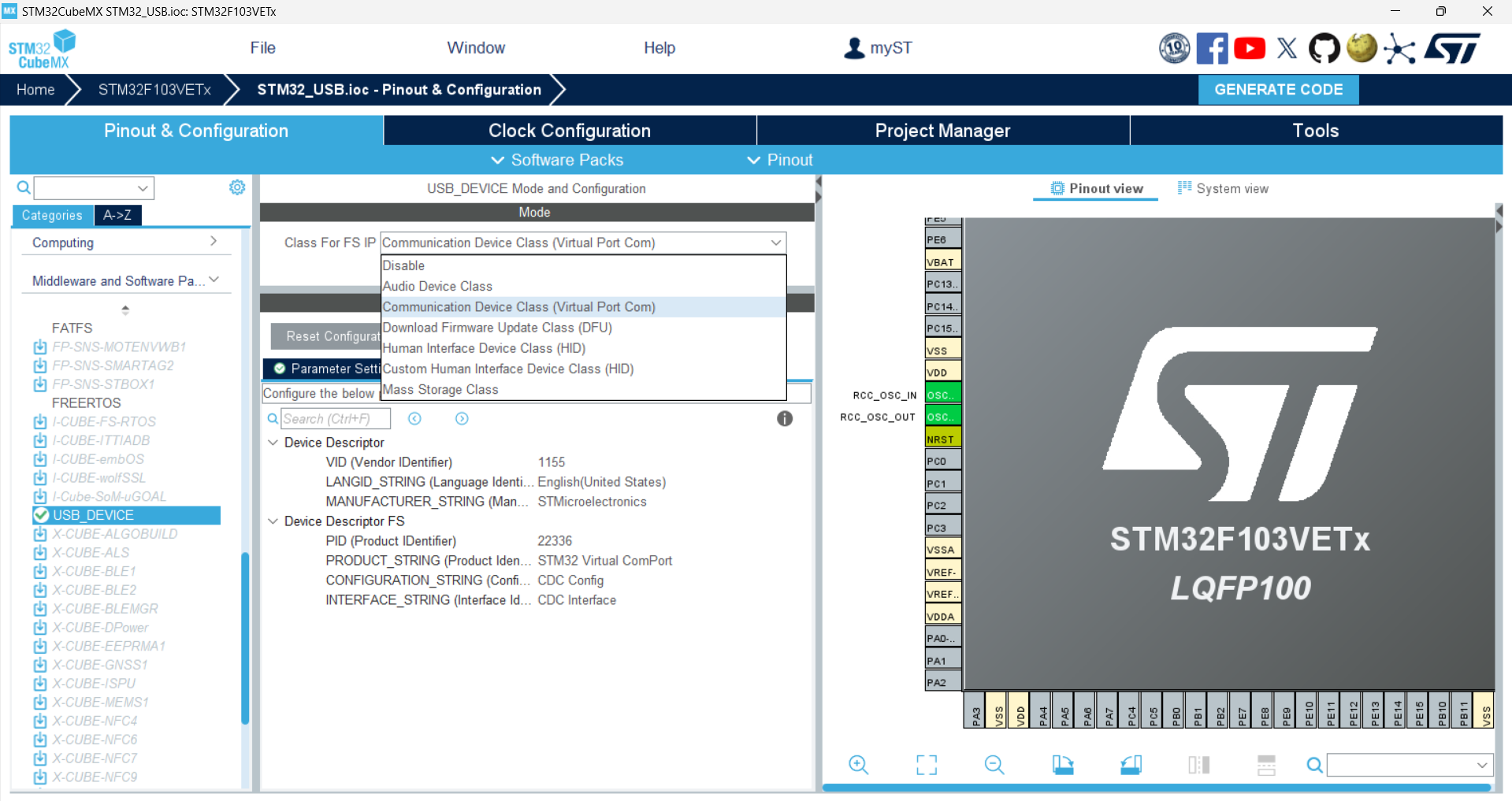Toggle the USB_DEVICE enabled check mark
1512x801 pixels.
pyautogui.click(x=41, y=515)
